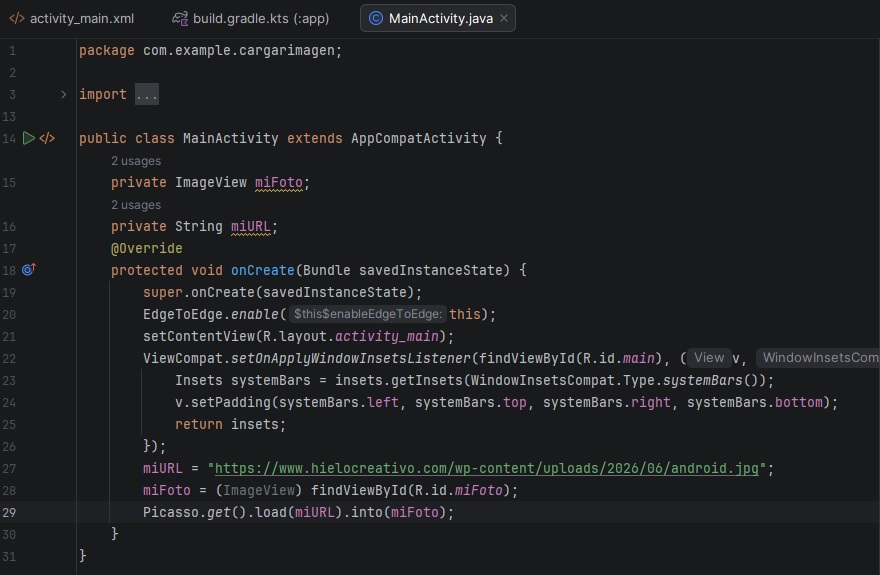880x575 pixels.
Task: Close the MainActivity.java tab
Action: click(x=504, y=19)
